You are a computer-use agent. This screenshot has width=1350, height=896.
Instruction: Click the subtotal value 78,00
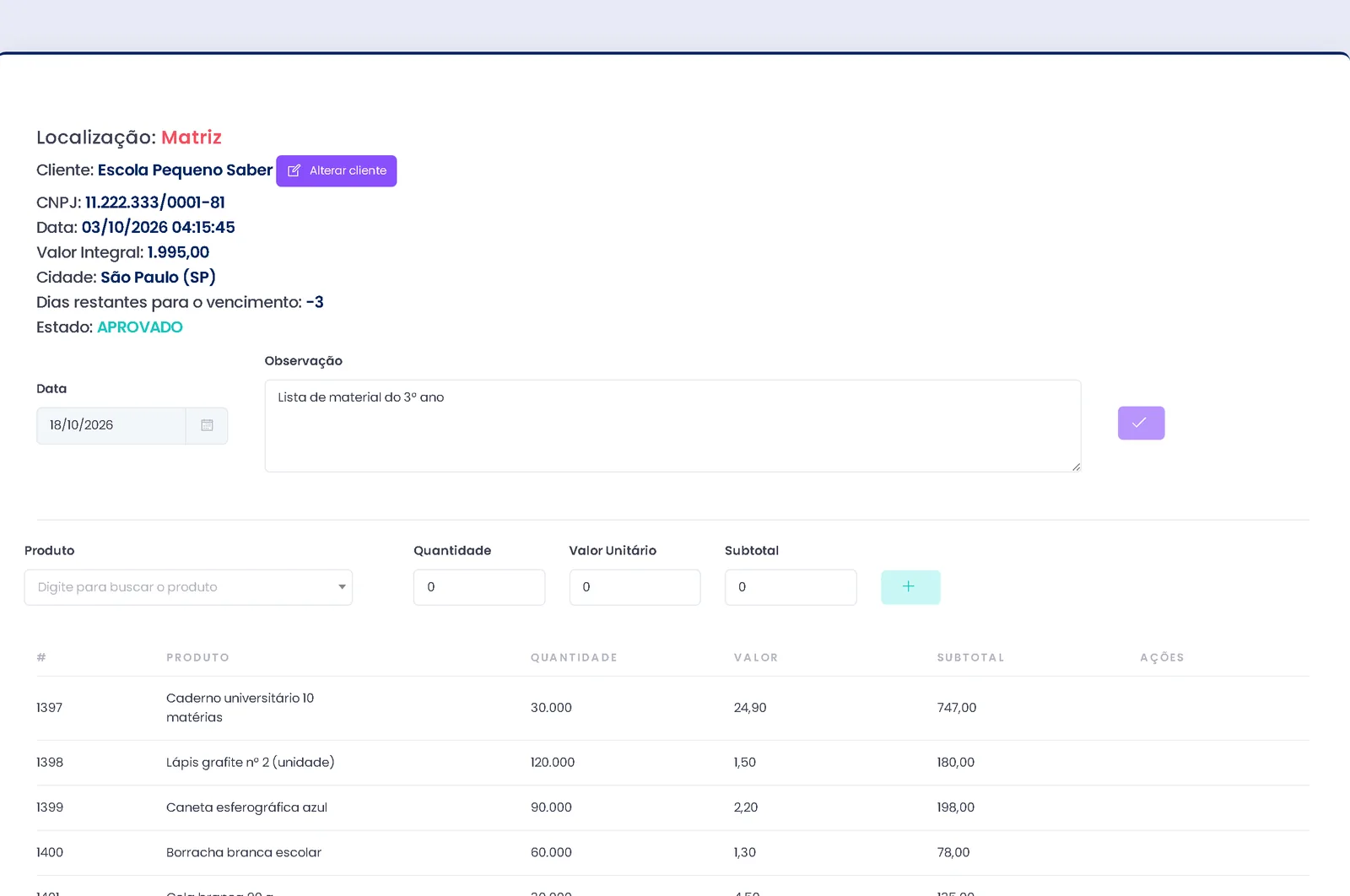coord(953,852)
